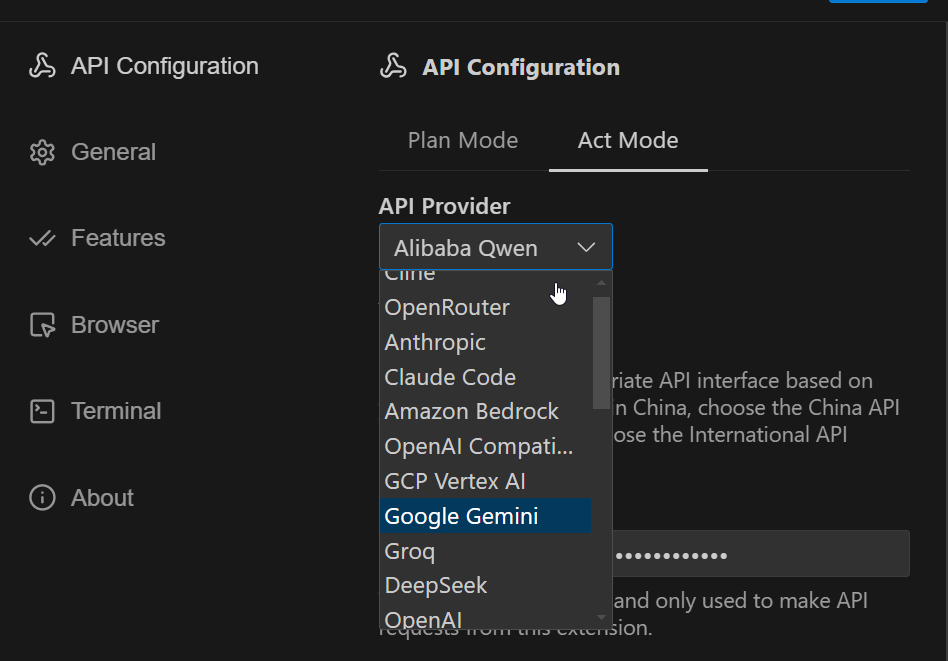
Task: Click the Features double-checkmark icon
Action: point(42,239)
